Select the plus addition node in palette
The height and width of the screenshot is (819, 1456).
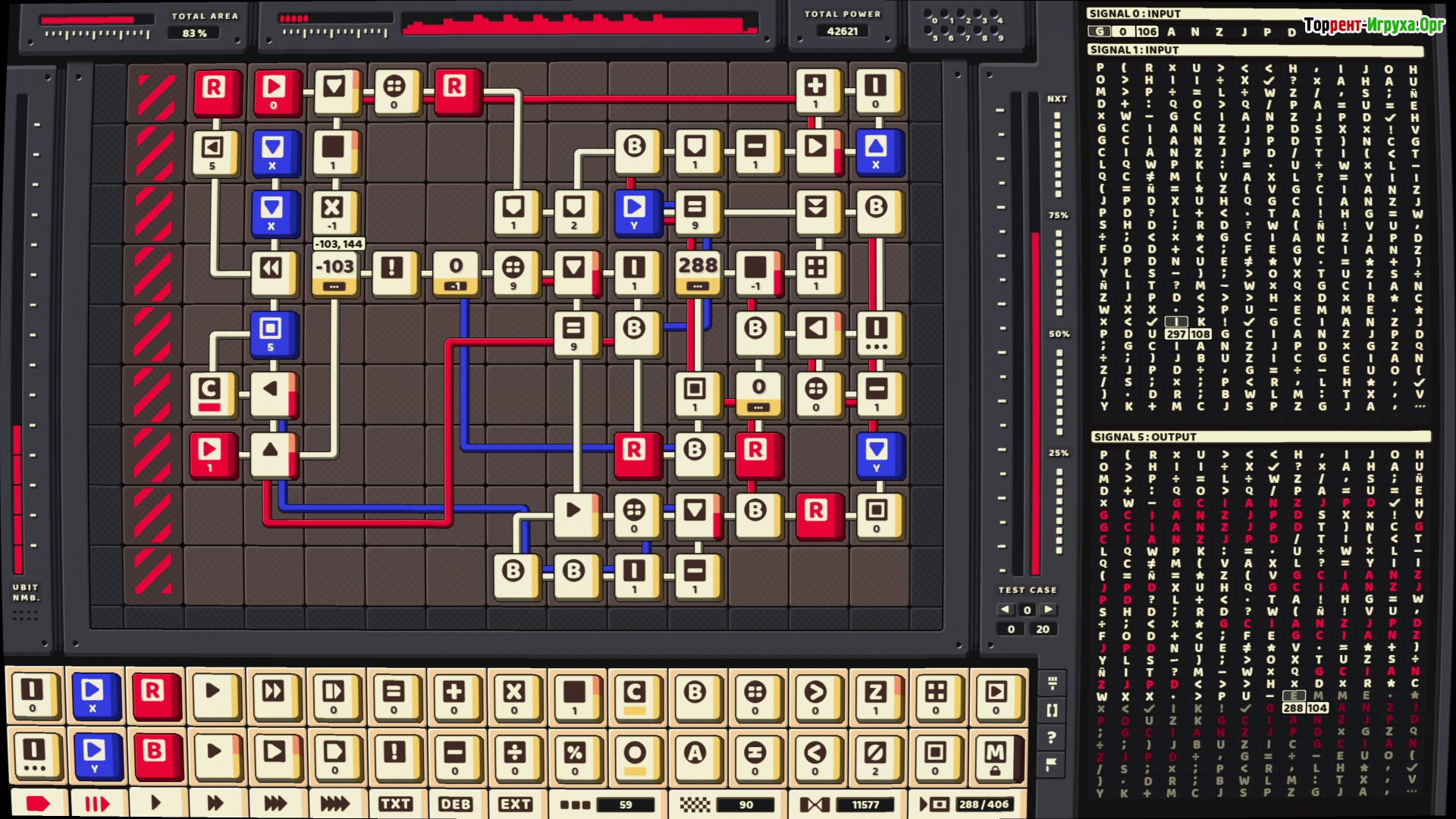[453, 693]
